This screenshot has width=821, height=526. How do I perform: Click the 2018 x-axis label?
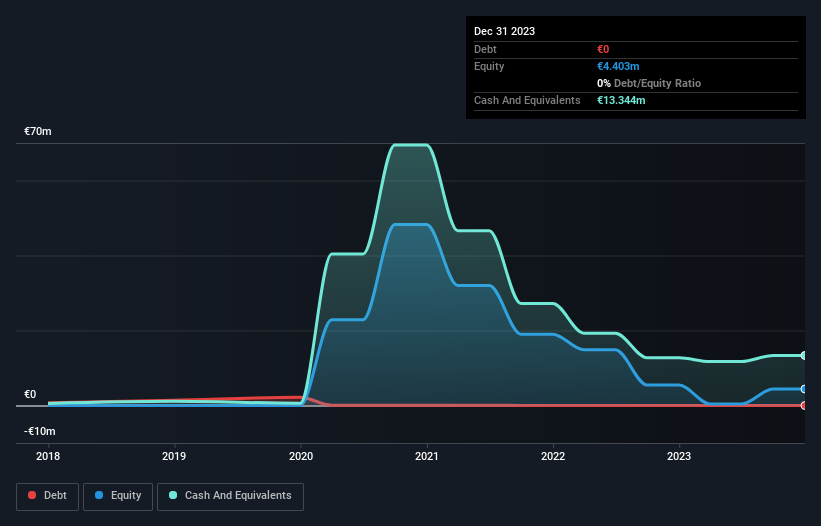[48, 456]
